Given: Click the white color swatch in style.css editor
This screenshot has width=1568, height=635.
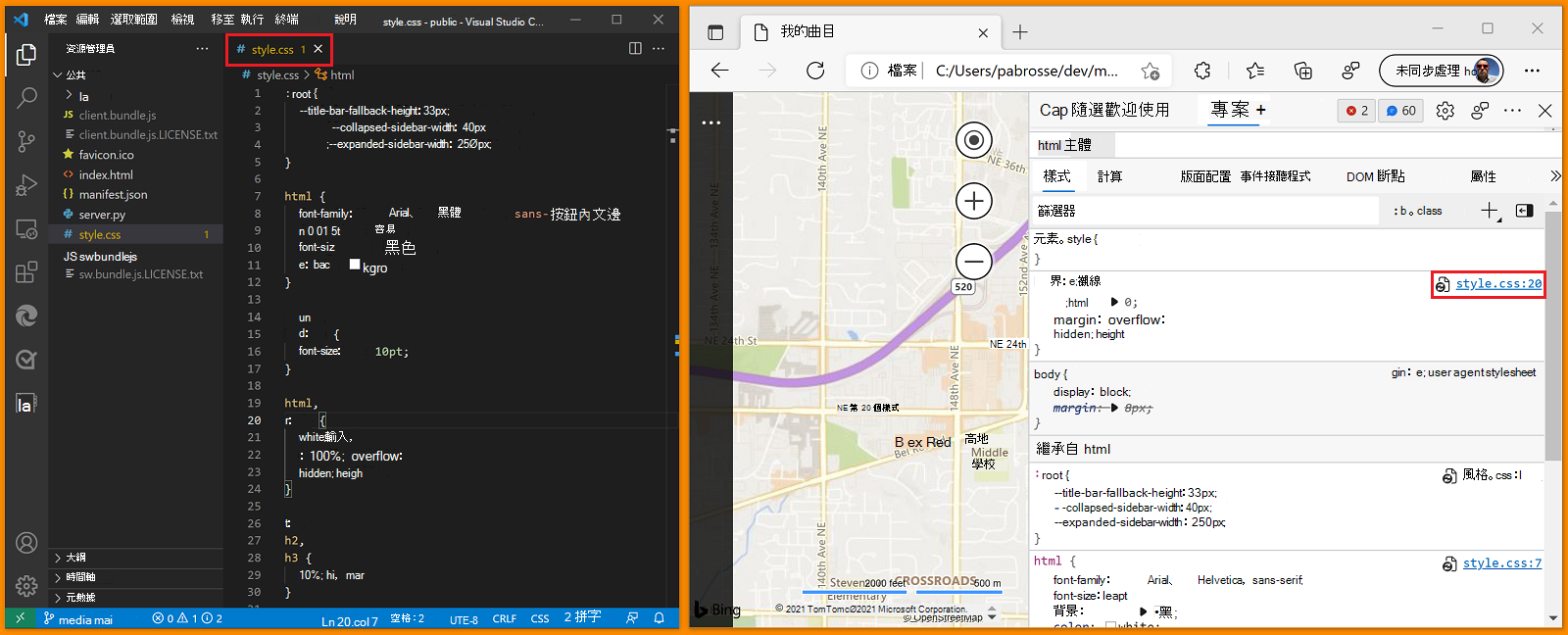Looking at the screenshot, I should (x=355, y=265).
